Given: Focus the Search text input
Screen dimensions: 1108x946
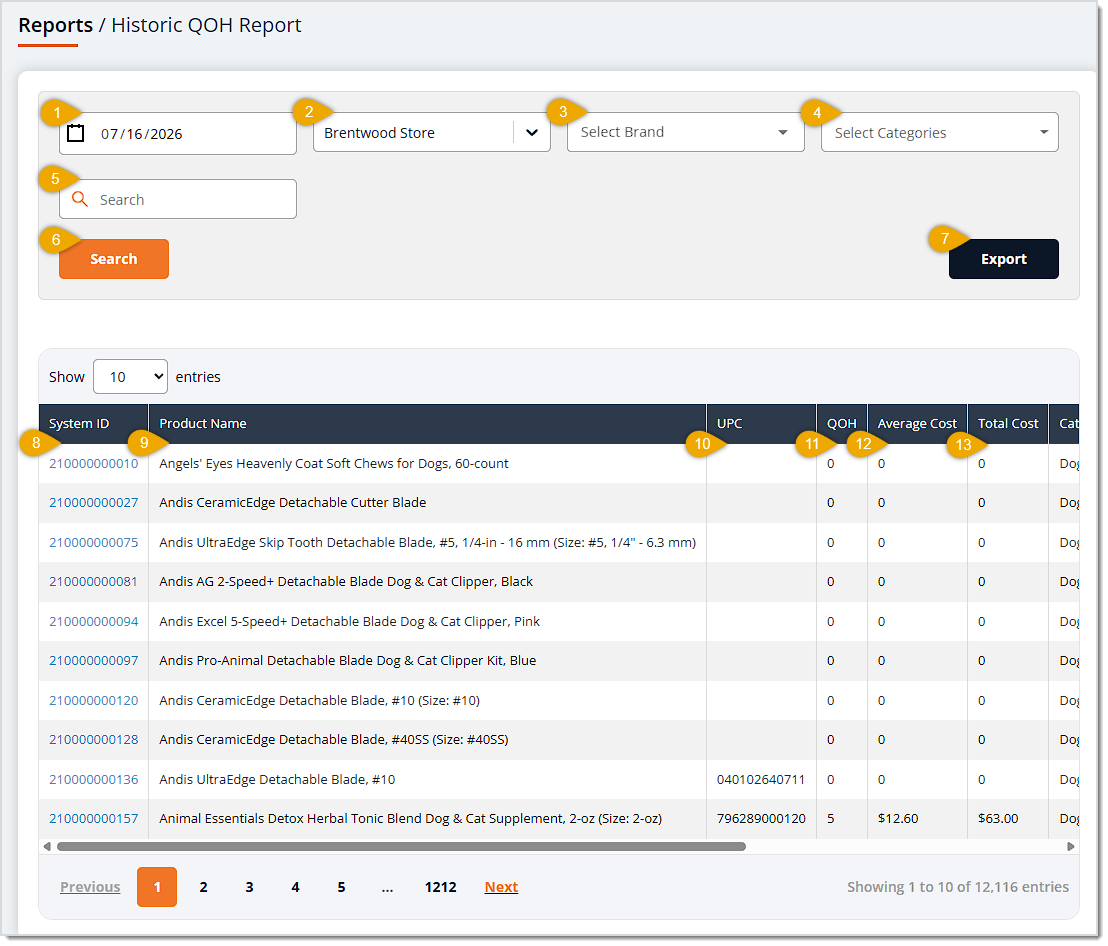Looking at the screenshot, I should click(x=178, y=200).
